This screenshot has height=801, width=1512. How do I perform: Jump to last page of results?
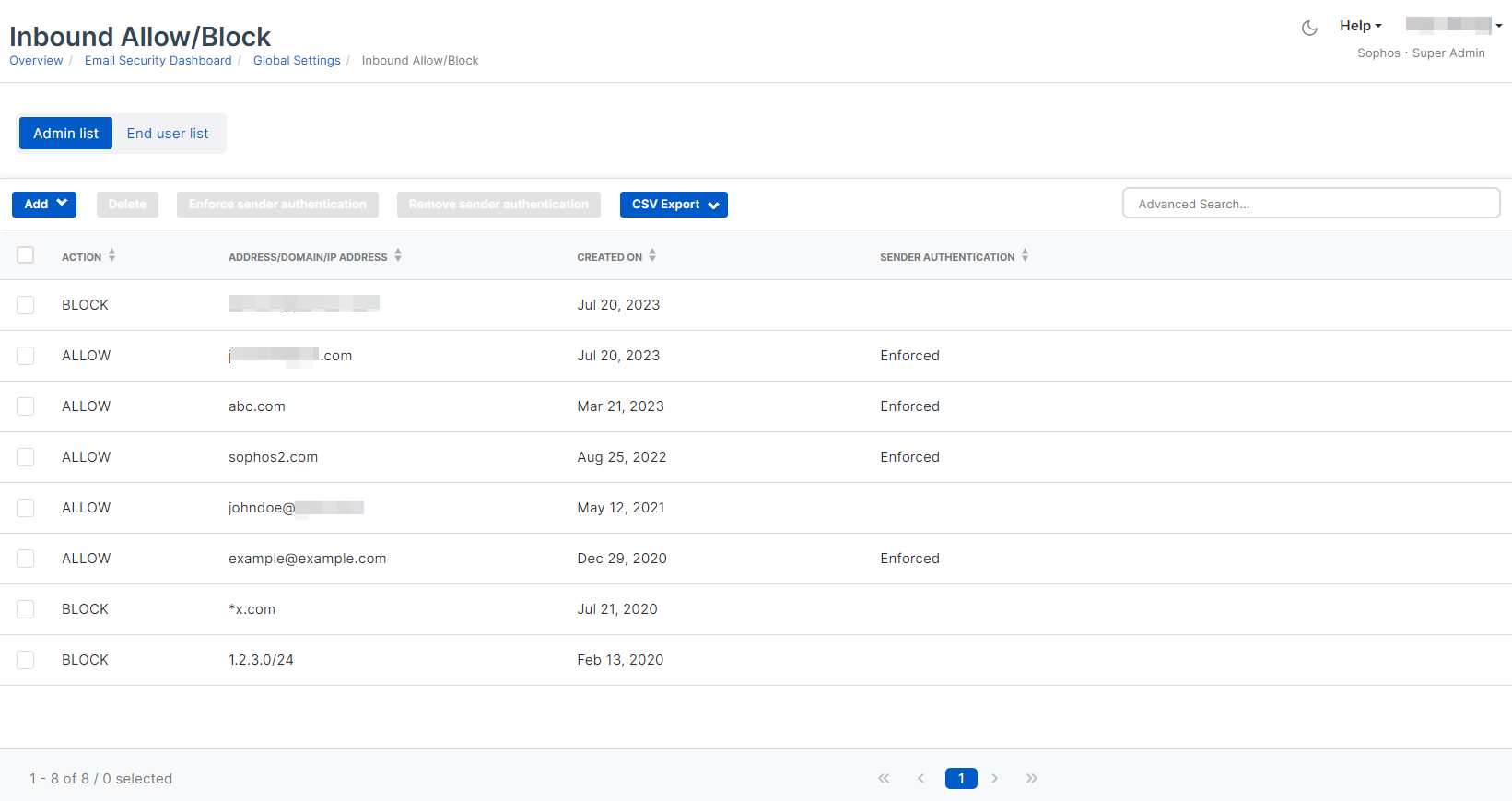(x=1032, y=779)
